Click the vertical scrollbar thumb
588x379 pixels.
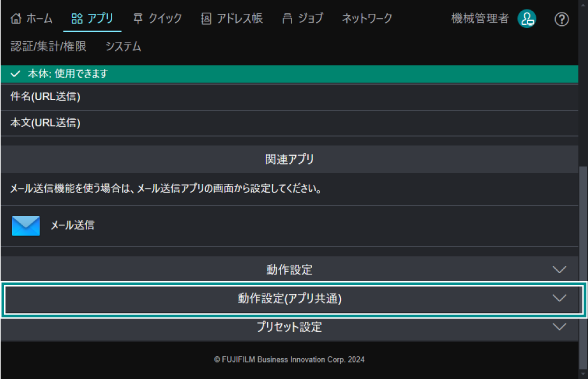click(x=583, y=268)
